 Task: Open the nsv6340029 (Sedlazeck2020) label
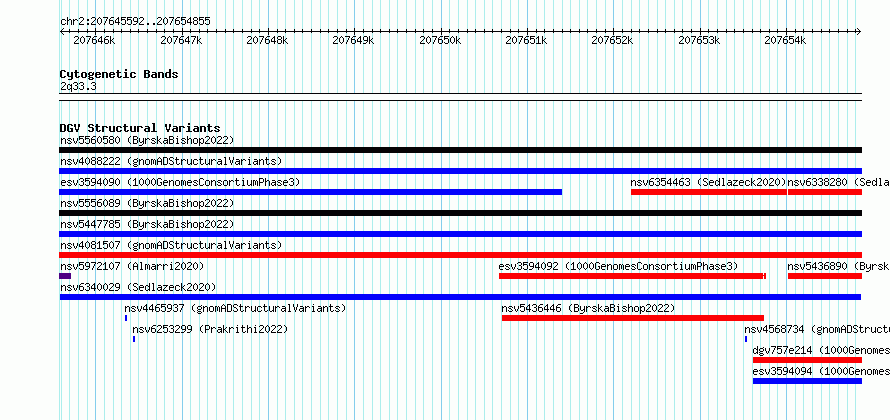(138, 287)
